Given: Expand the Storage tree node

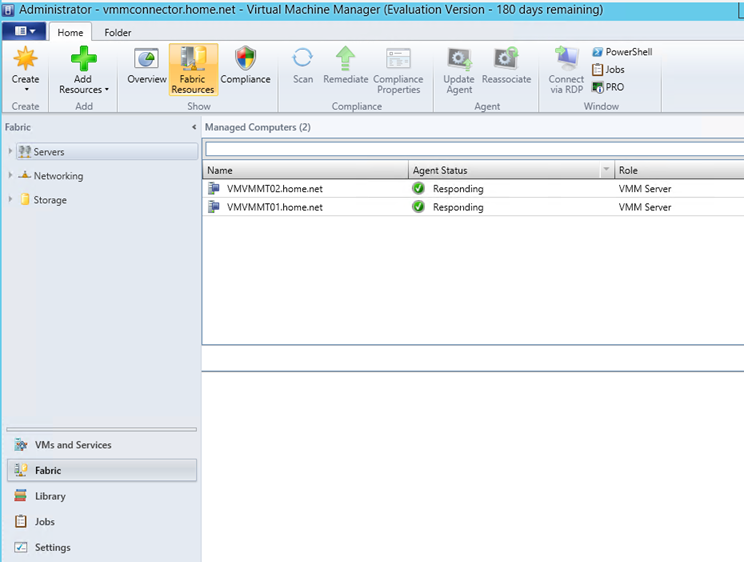Looking at the screenshot, I should point(10,199).
